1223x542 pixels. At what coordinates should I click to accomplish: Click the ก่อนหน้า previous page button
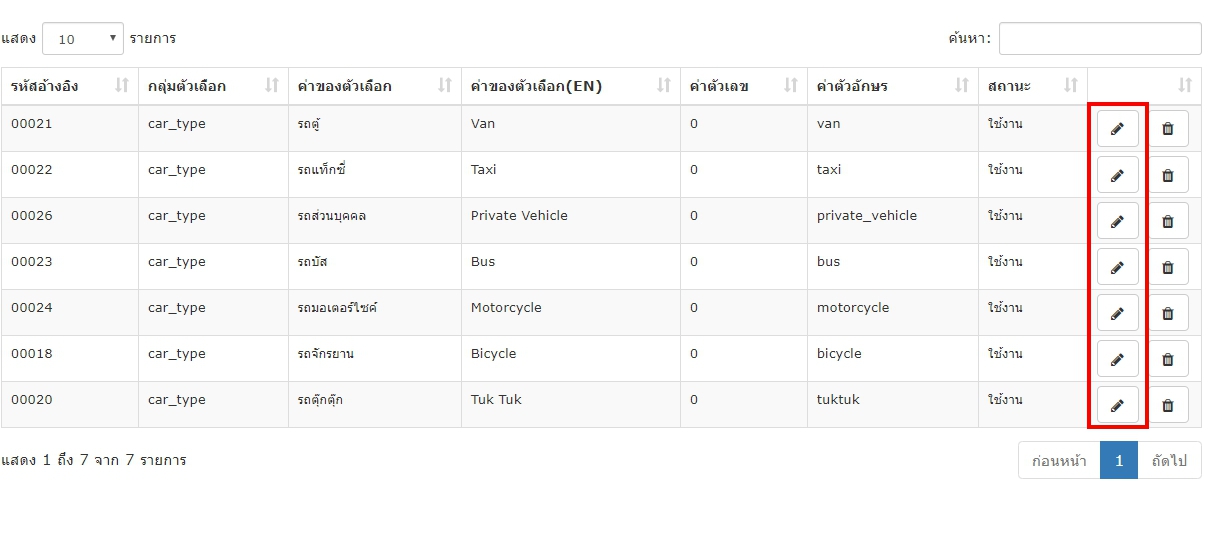[1059, 461]
